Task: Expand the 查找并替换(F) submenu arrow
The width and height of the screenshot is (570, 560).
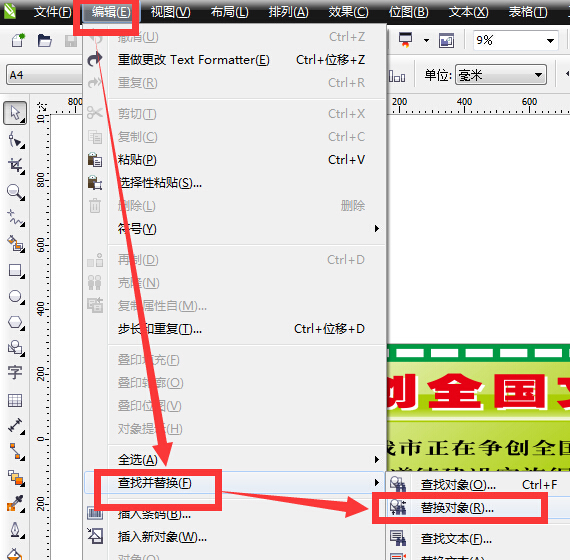Action: click(x=377, y=483)
